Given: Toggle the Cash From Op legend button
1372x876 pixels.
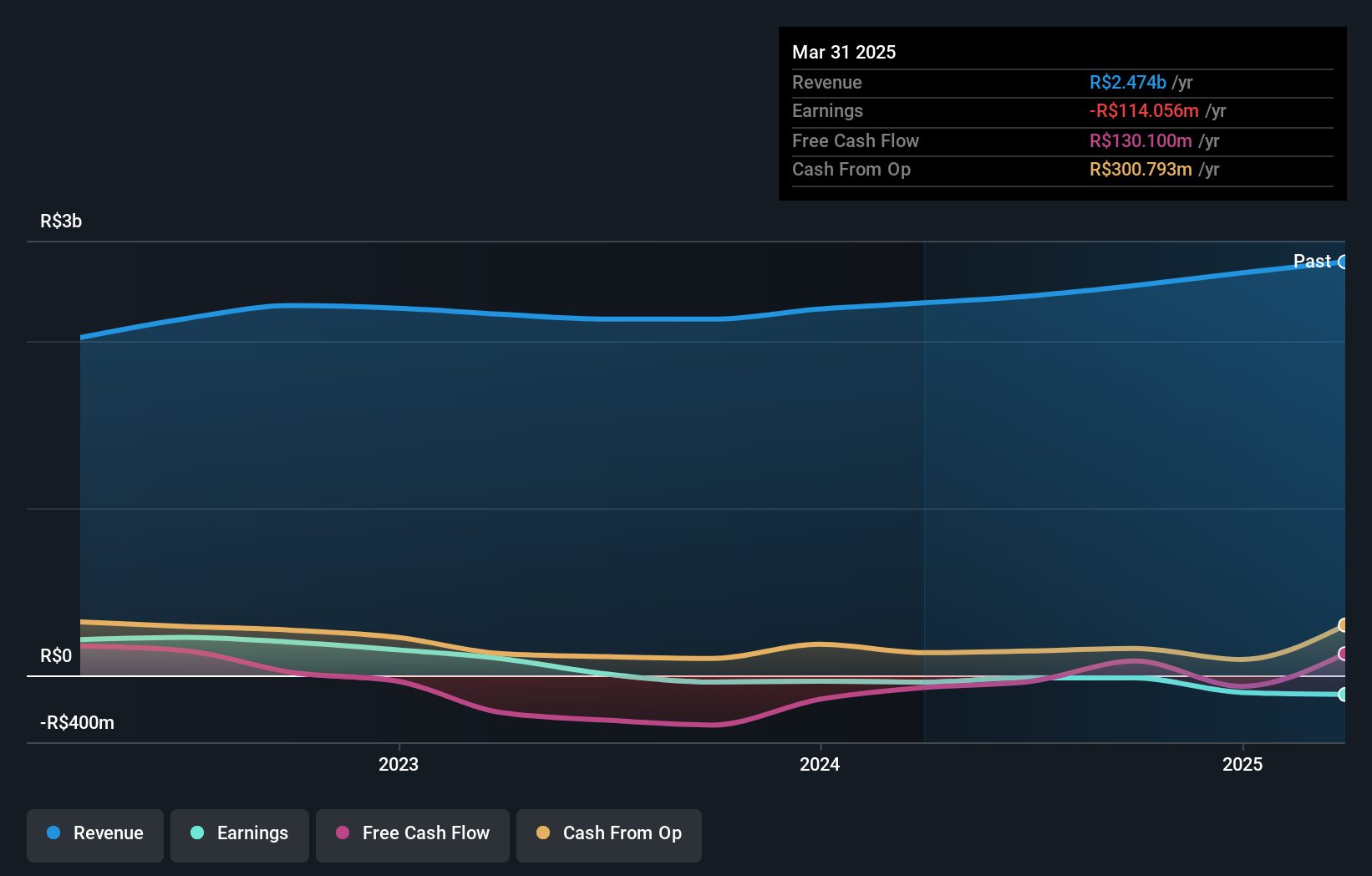Looking at the screenshot, I should [x=609, y=835].
